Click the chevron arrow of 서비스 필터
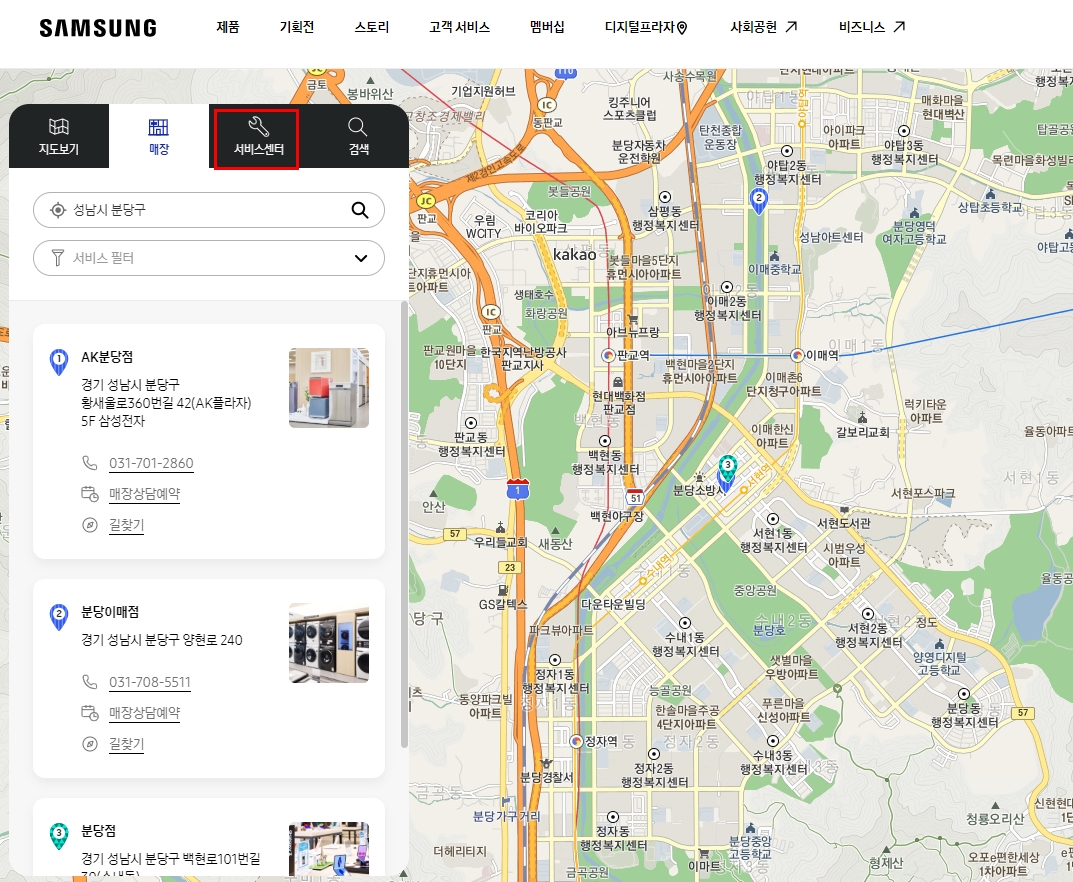The width and height of the screenshot is (1073, 882). [361, 258]
